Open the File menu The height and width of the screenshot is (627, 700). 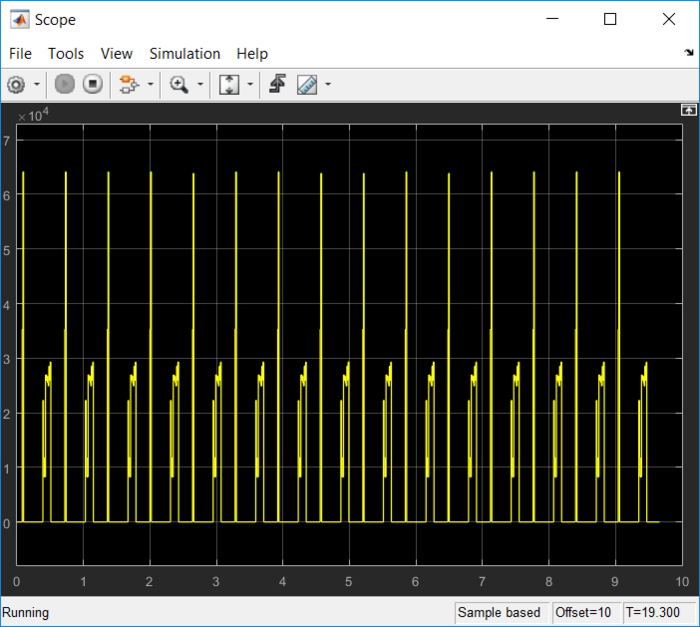tap(20, 54)
